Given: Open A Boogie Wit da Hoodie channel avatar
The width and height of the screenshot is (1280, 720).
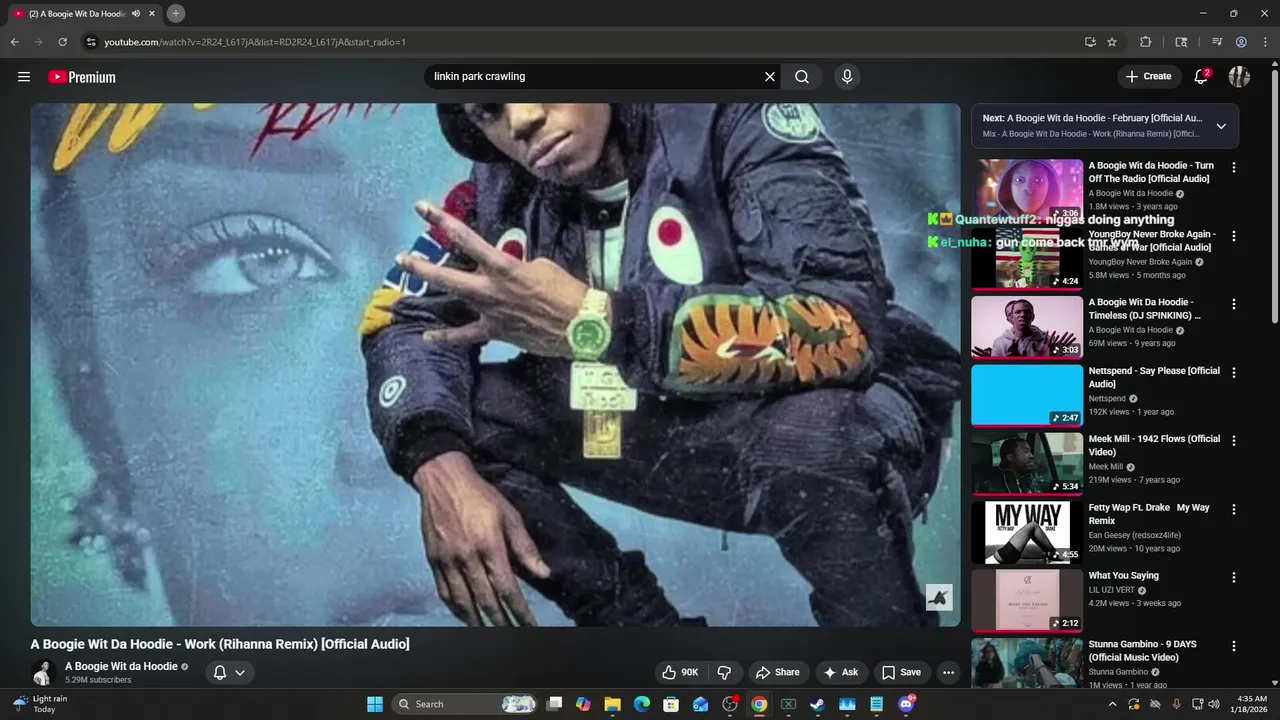Looking at the screenshot, I should pos(42,673).
